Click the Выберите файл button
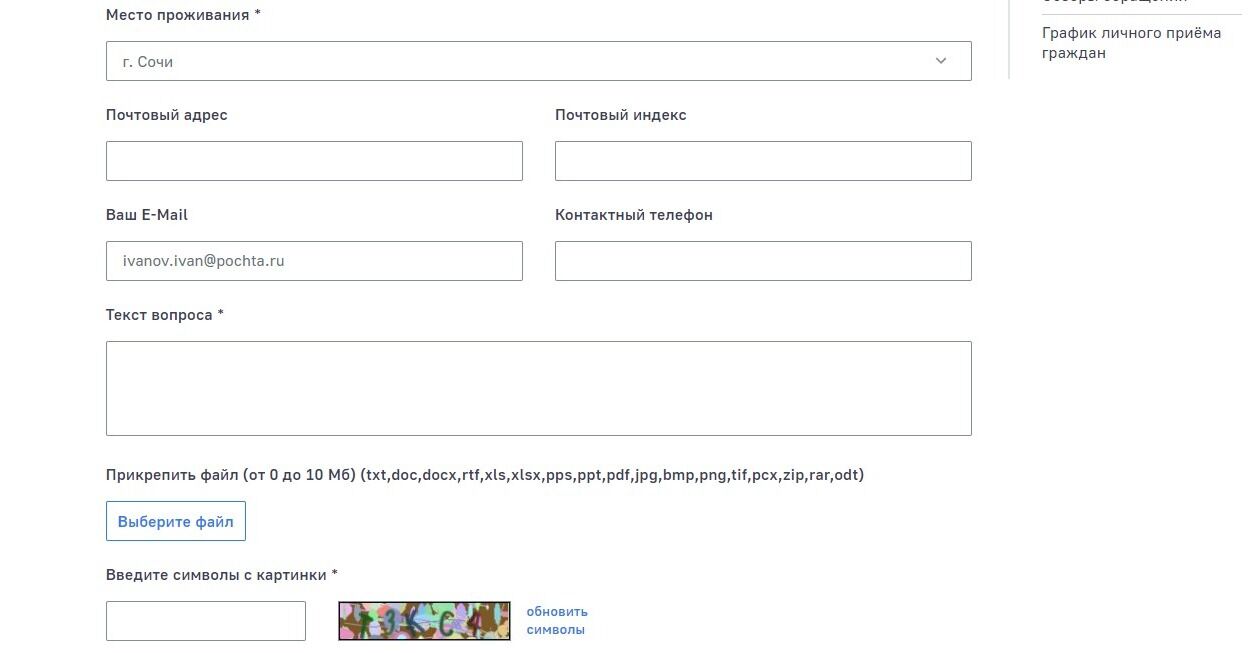 [176, 521]
